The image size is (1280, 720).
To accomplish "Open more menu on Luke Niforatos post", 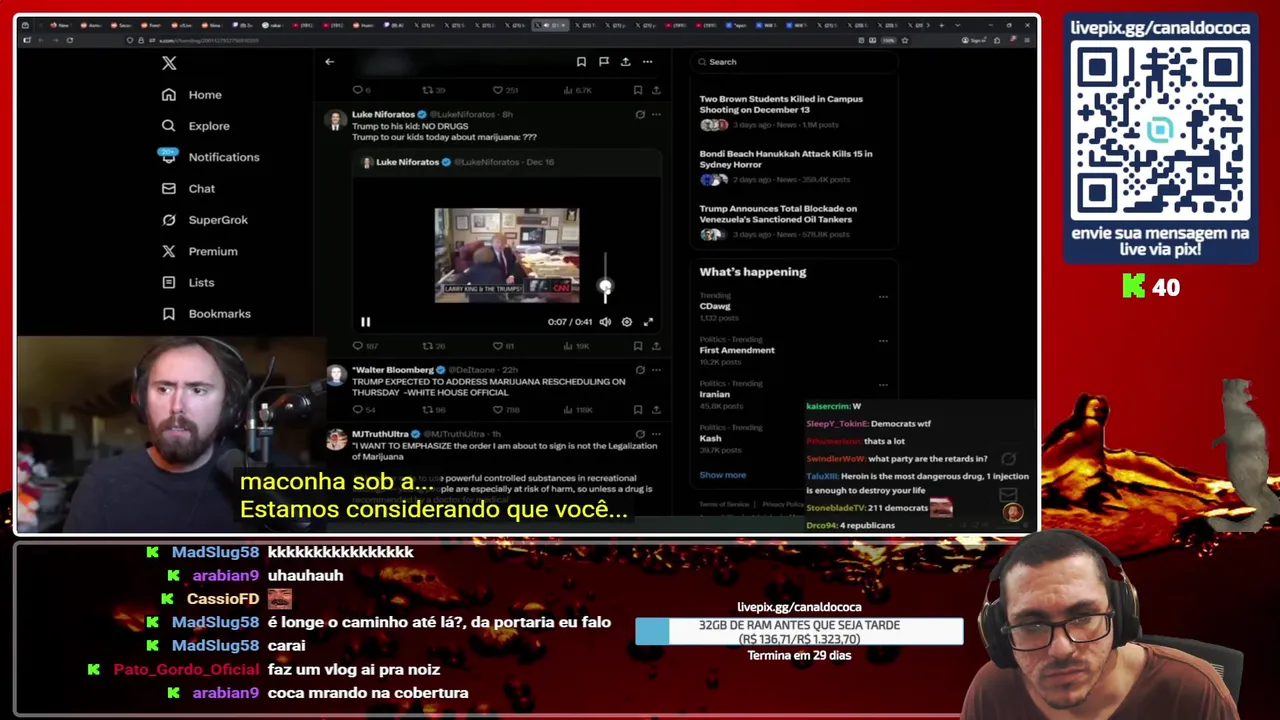I will [x=656, y=115].
